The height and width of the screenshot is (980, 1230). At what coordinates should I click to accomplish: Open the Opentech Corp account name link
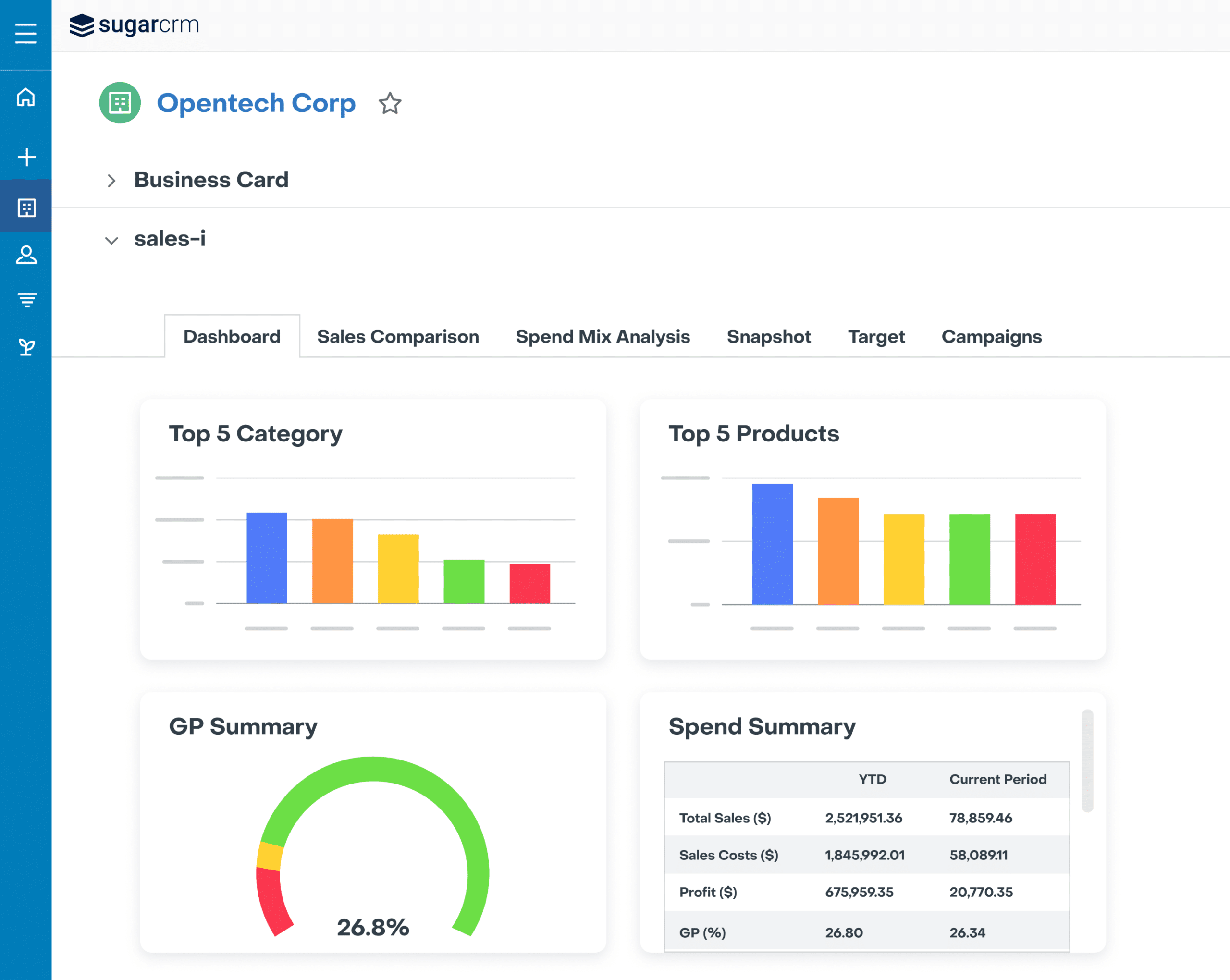click(256, 103)
